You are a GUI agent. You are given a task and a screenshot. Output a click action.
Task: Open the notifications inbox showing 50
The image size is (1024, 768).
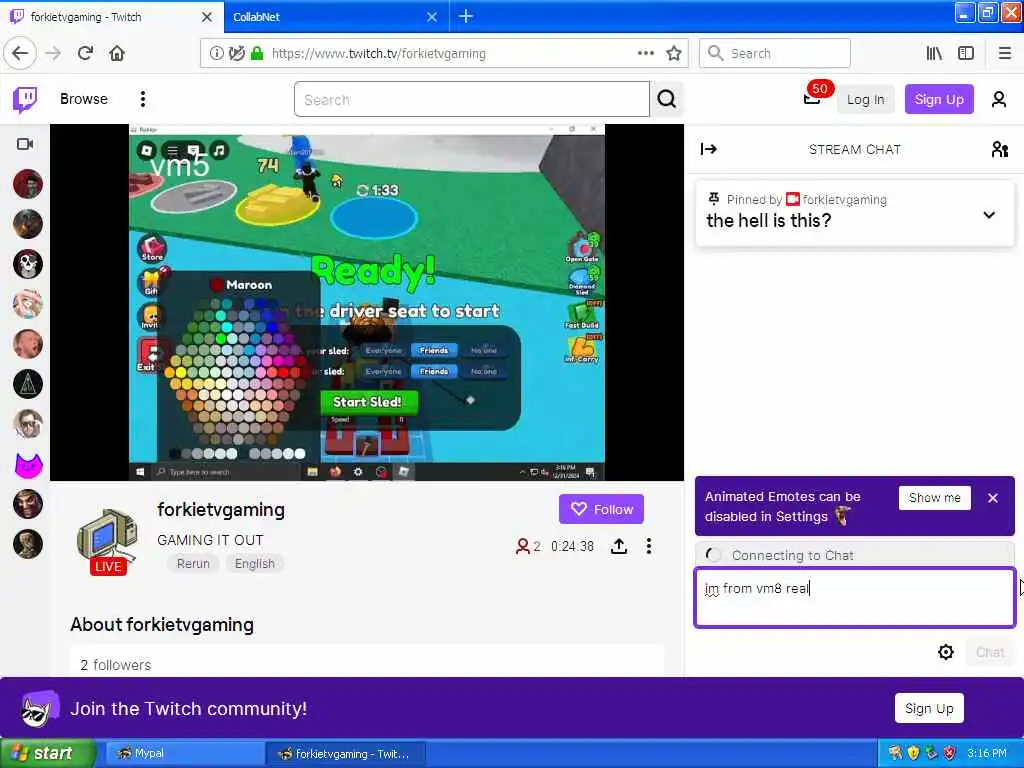[x=812, y=98]
